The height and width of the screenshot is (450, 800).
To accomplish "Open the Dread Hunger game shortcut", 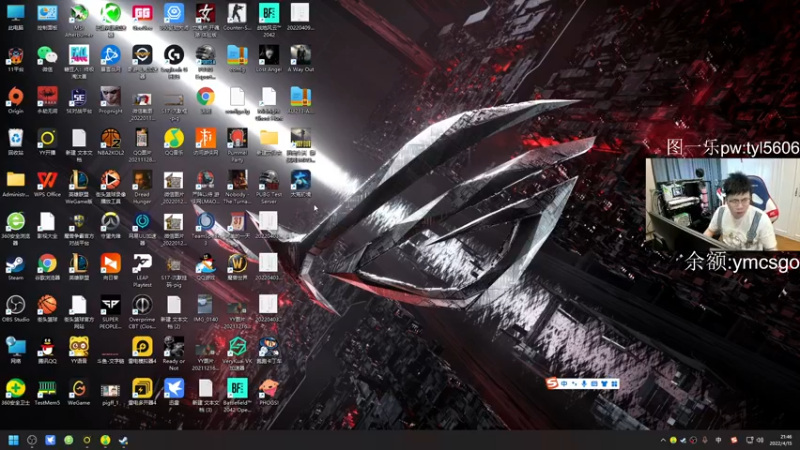I will coord(142,187).
